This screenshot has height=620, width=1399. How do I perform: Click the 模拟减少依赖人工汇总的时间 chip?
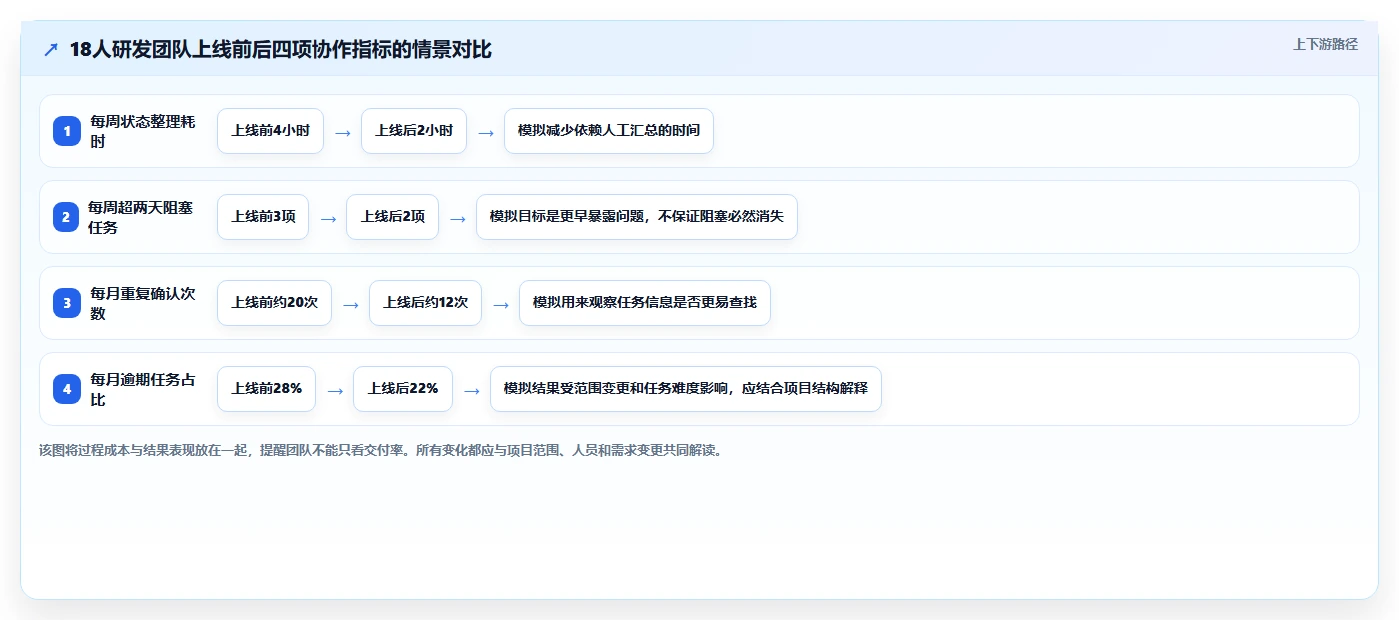pos(609,131)
